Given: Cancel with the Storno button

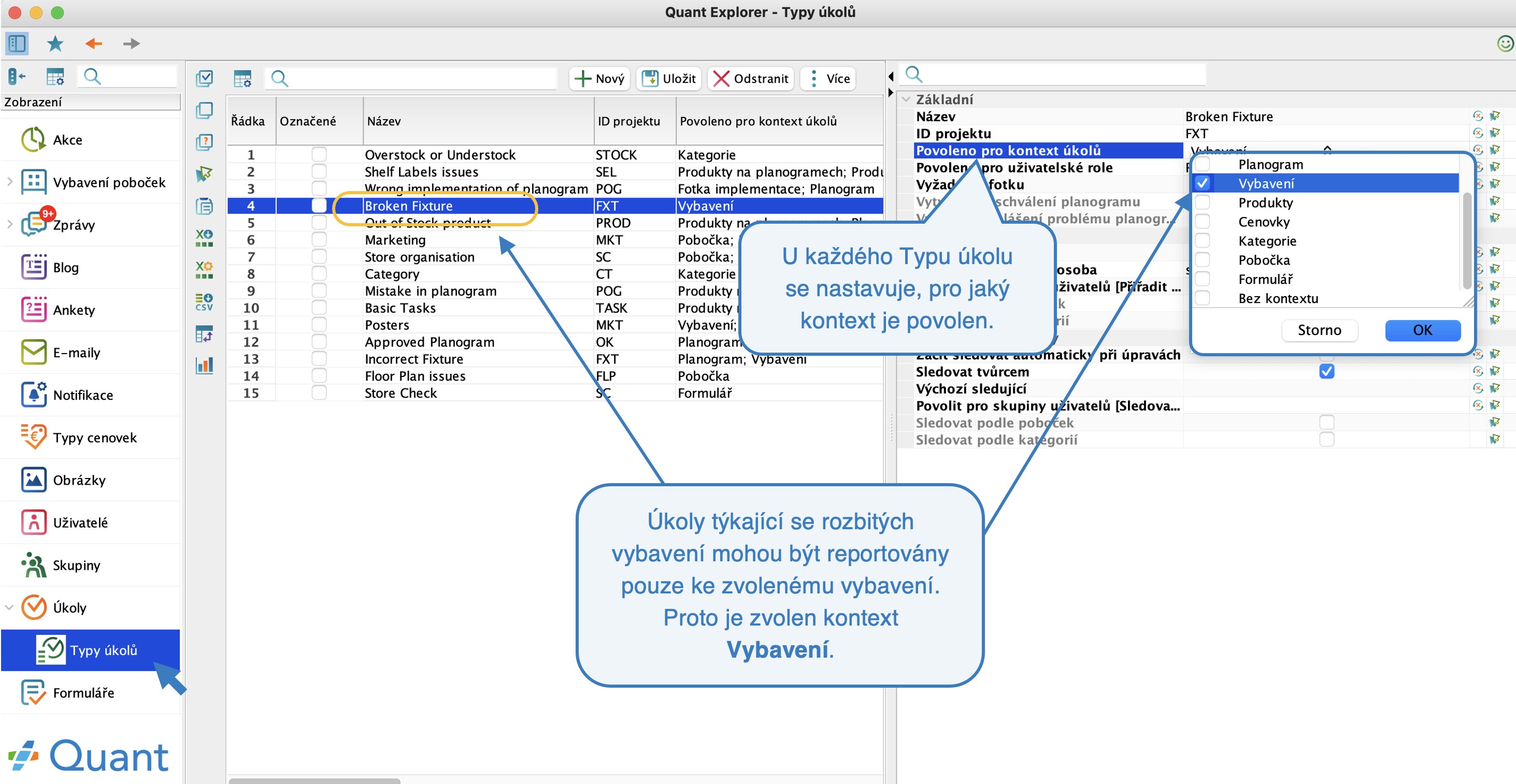Looking at the screenshot, I should pyautogui.click(x=1320, y=330).
